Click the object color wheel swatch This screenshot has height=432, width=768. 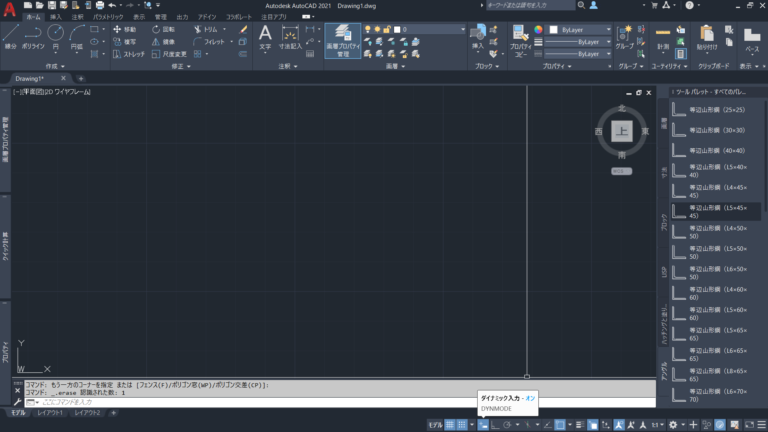point(539,29)
